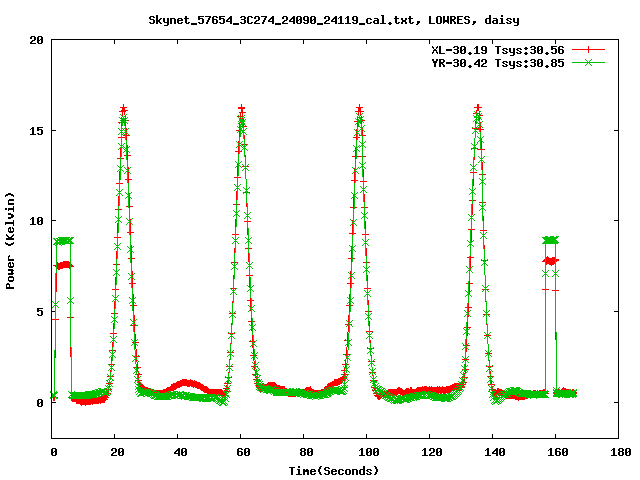Click the x-axis tick label 60

pyautogui.click(x=243, y=452)
